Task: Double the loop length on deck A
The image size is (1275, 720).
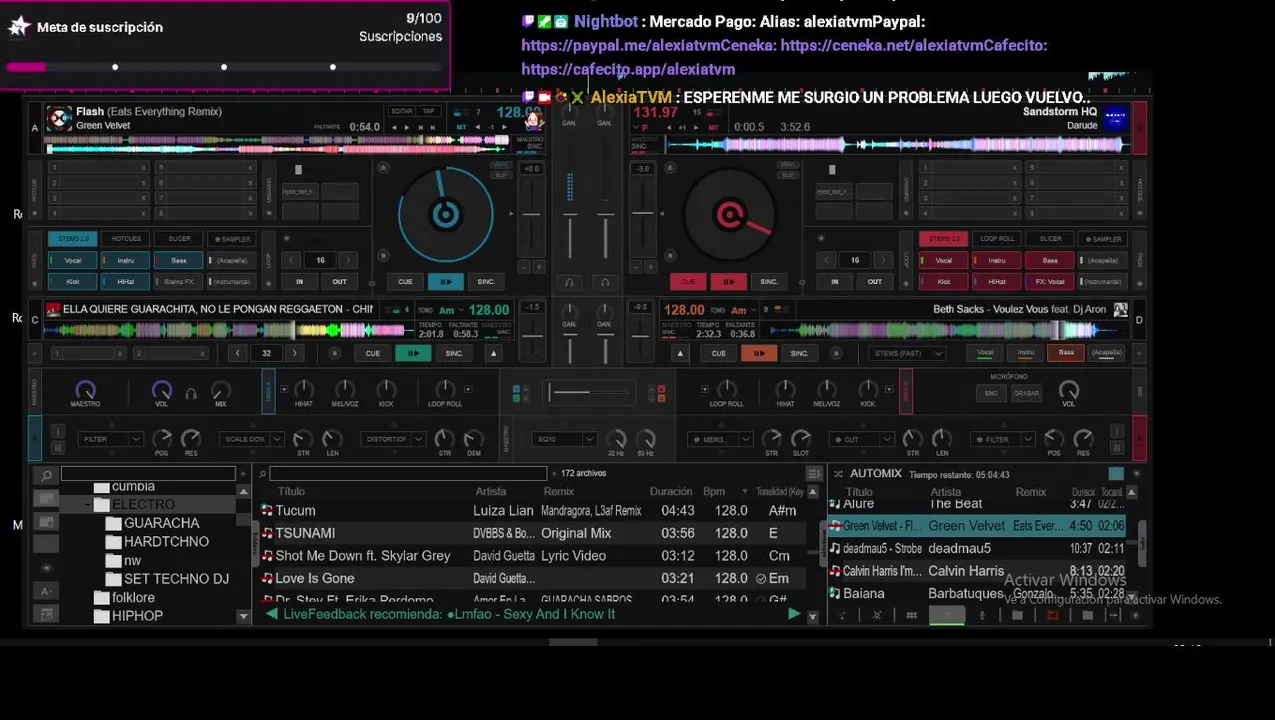Action: click(x=348, y=260)
